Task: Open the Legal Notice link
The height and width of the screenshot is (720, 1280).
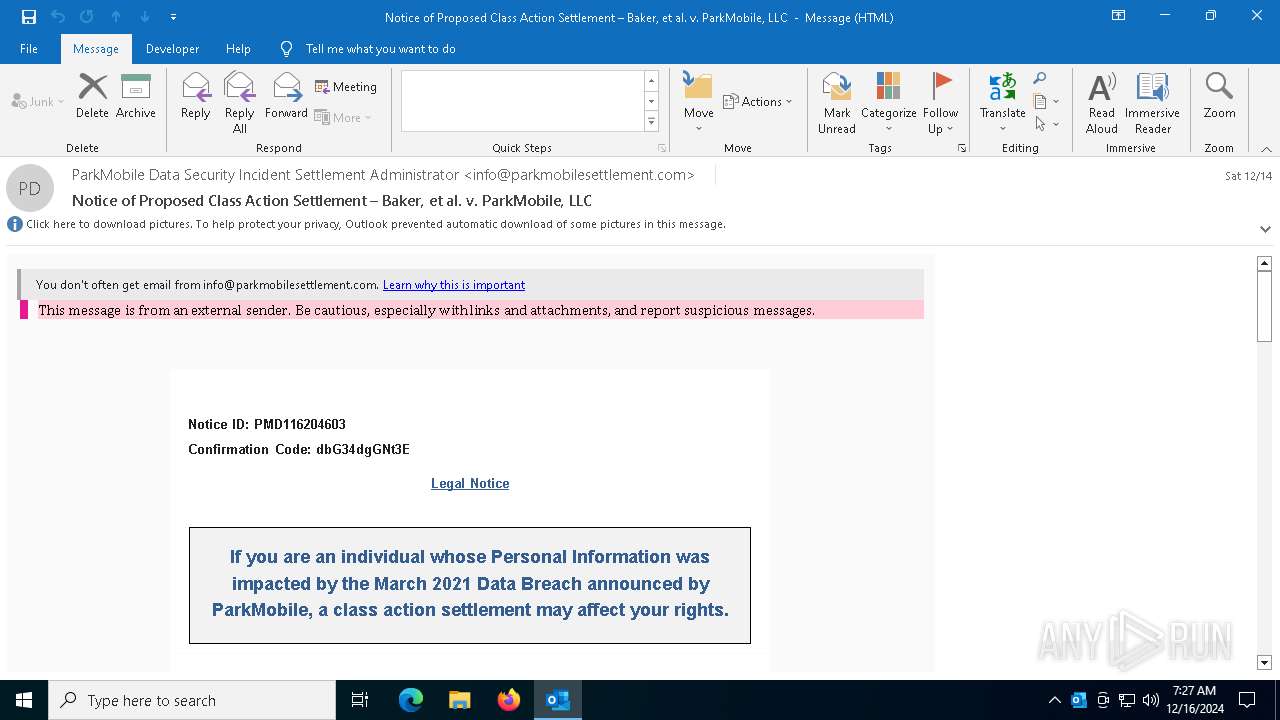Action: tap(470, 483)
